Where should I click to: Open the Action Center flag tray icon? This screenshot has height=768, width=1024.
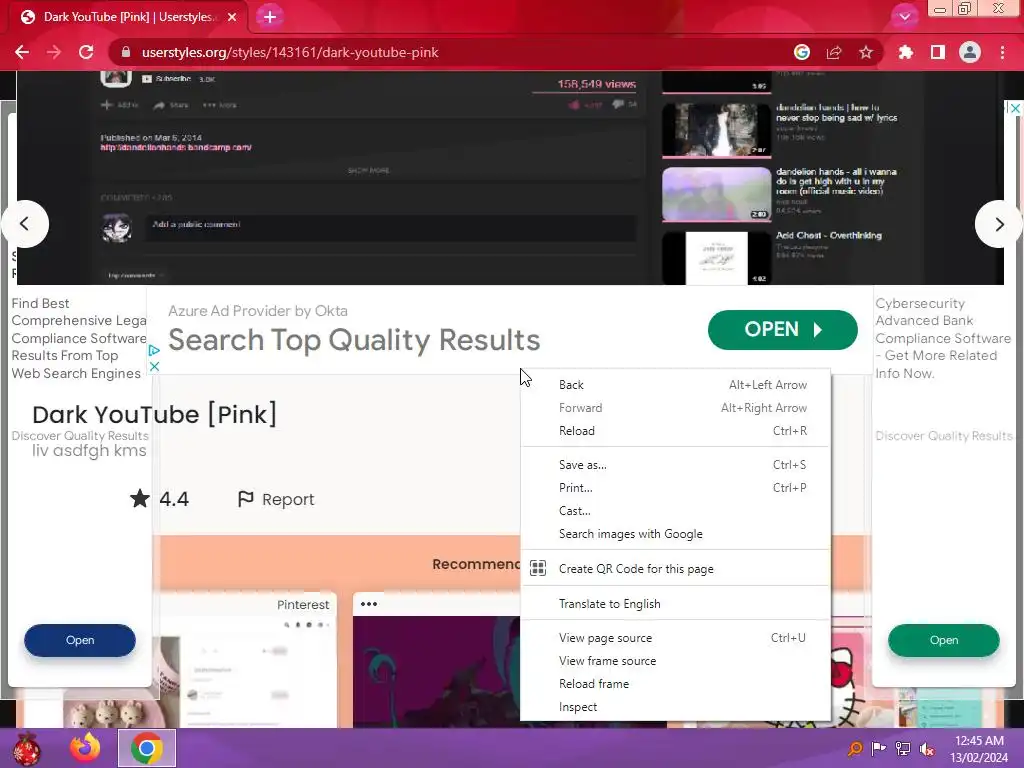878,748
